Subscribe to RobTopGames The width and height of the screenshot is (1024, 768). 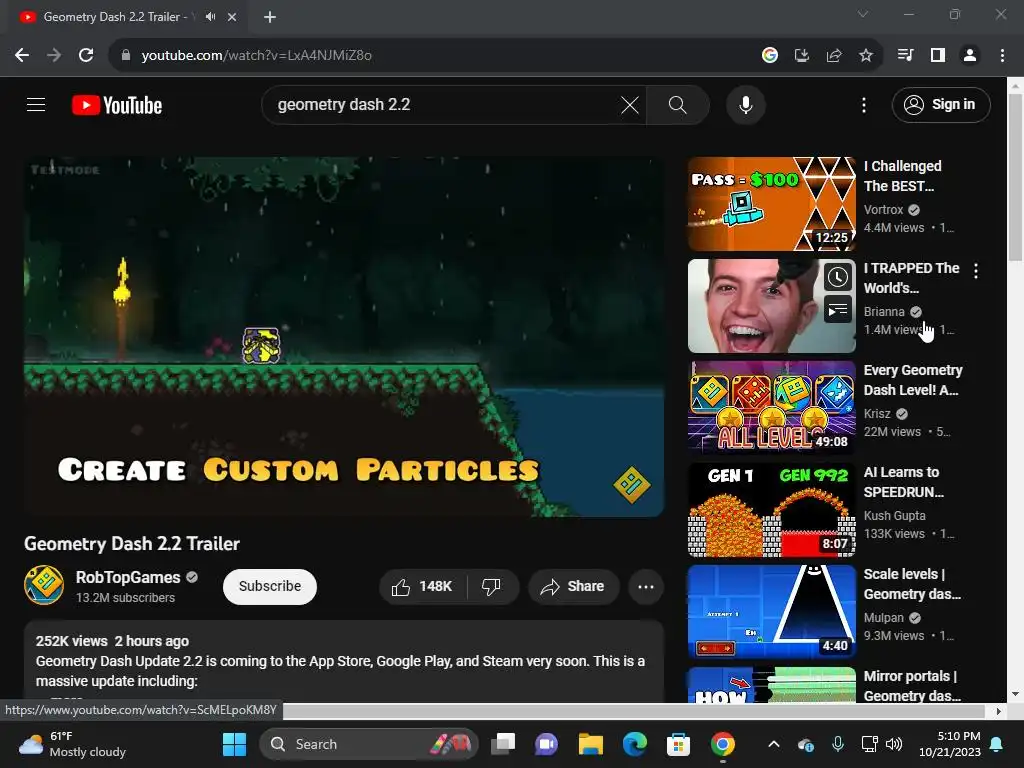[x=270, y=586]
